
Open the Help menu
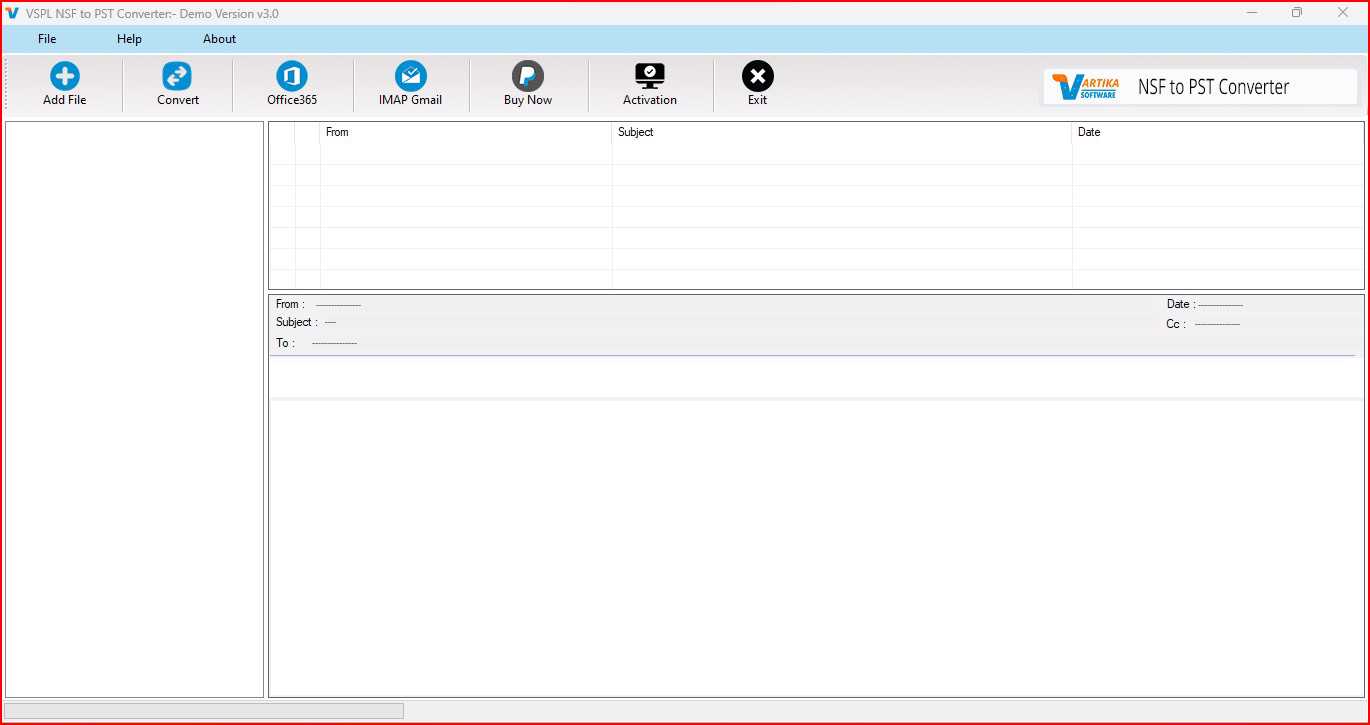(x=129, y=39)
